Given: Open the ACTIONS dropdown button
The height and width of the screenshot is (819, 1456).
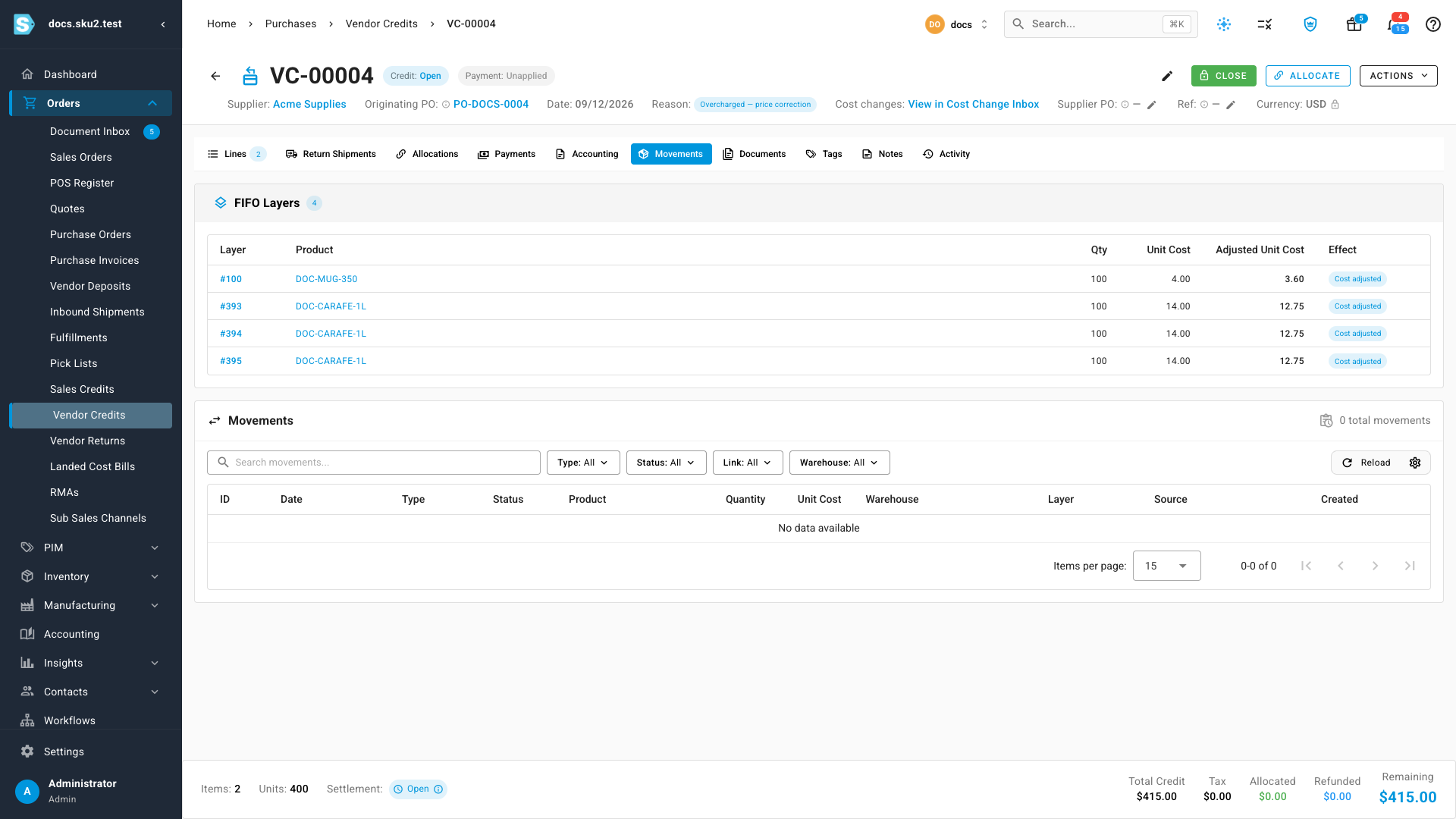Looking at the screenshot, I should pos(1398,76).
